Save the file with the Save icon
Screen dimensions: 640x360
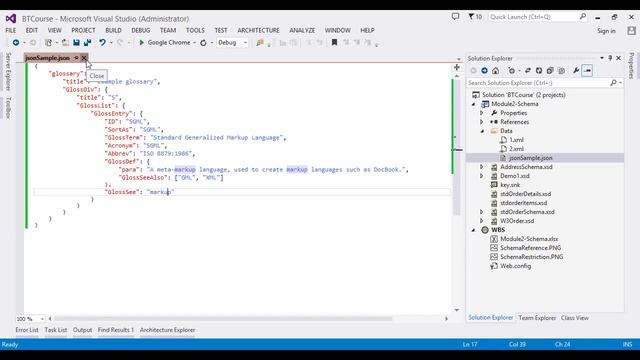pyautogui.click(x=76, y=42)
